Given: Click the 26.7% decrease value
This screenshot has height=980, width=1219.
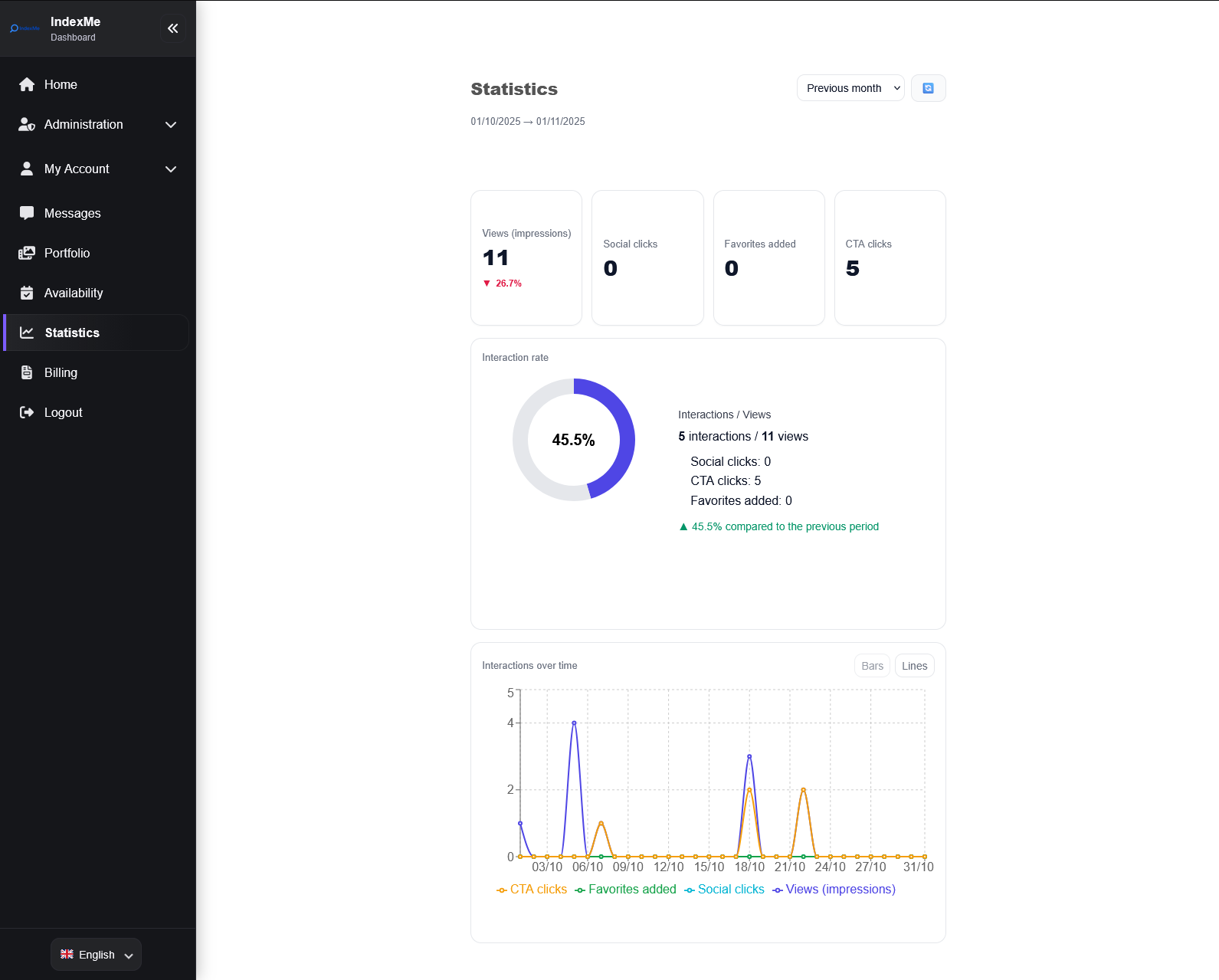Looking at the screenshot, I should click(509, 284).
